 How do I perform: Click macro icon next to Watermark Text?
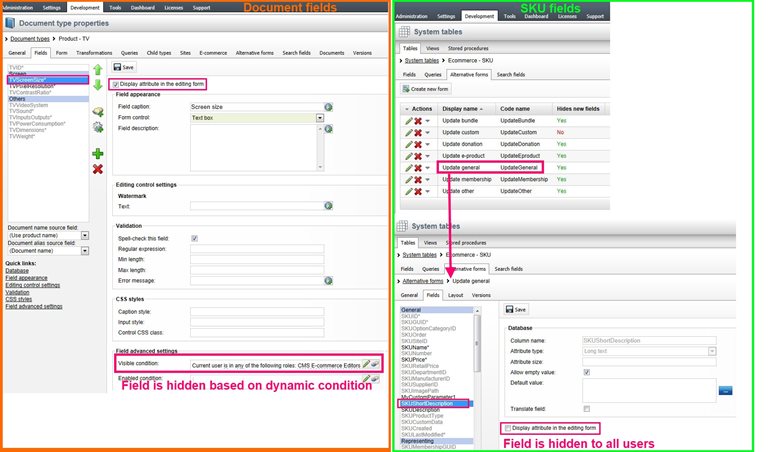pos(329,206)
